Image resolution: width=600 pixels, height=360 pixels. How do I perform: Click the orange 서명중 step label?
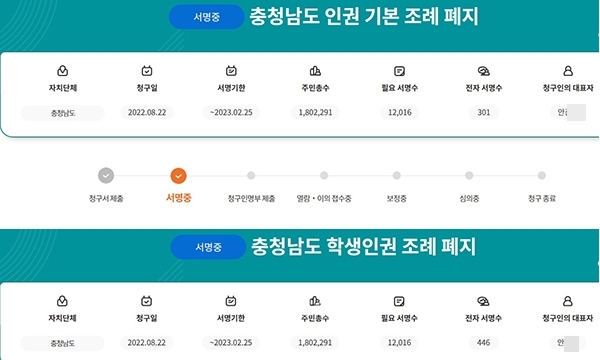tap(179, 198)
